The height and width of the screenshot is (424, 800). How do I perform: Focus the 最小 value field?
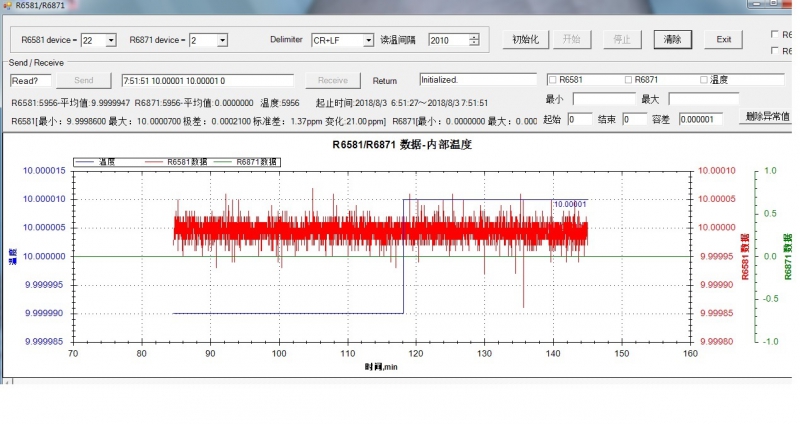[x=603, y=99]
